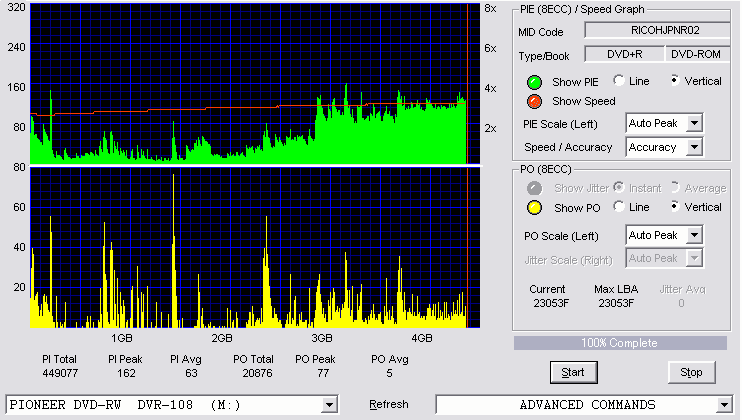Click the DVD+R type field
The width and height of the screenshot is (742, 420).
pyautogui.click(x=625, y=54)
